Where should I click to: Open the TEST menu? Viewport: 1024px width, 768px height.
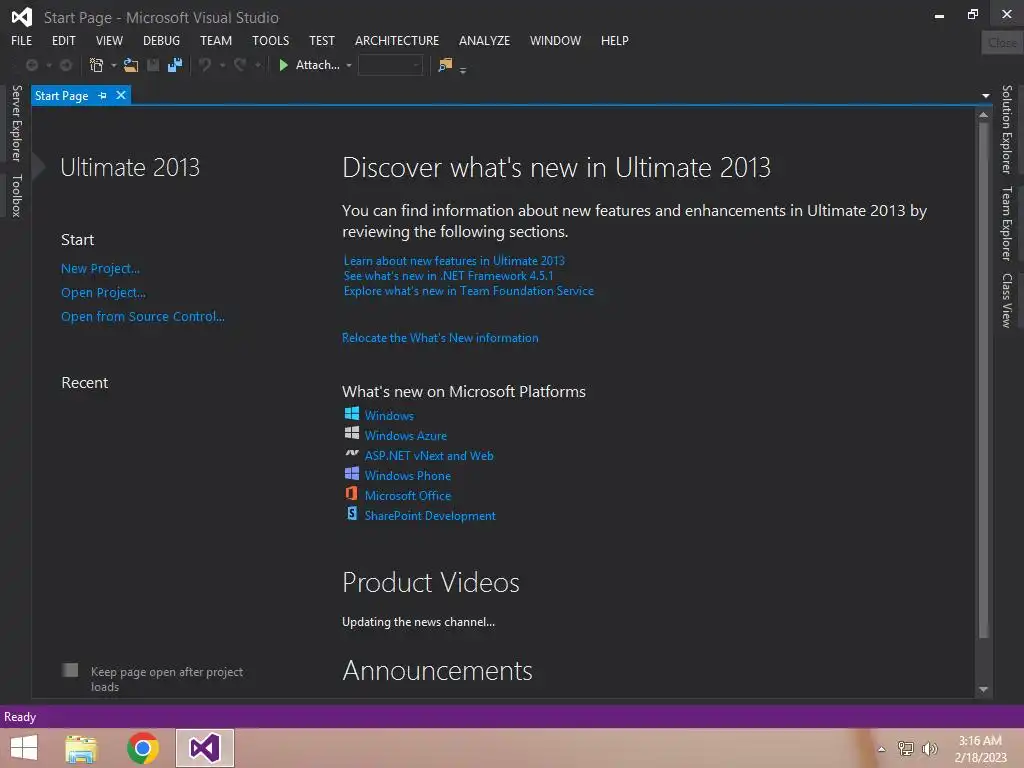point(321,40)
